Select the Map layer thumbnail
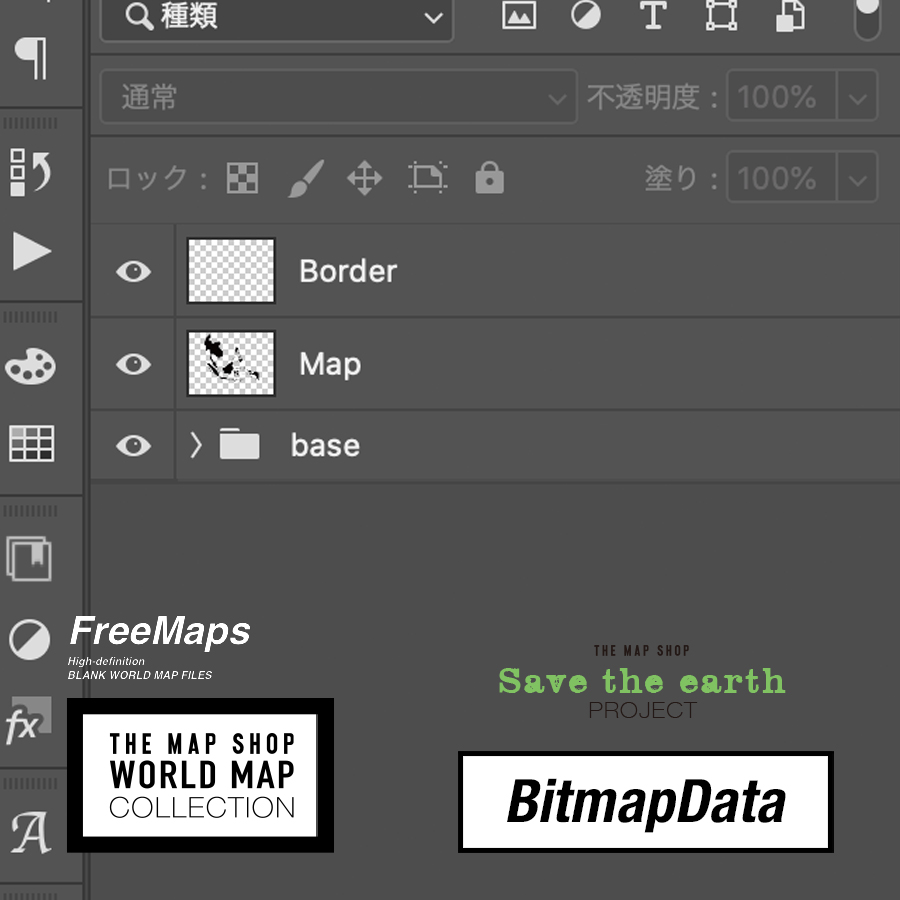This screenshot has height=900, width=900. pos(231,364)
